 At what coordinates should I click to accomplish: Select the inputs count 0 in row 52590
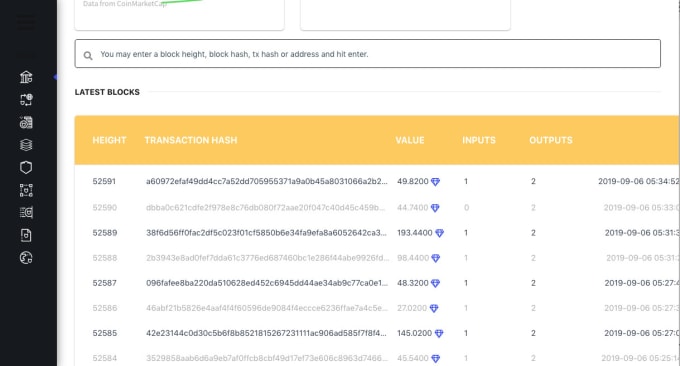pyautogui.click(x=466, y=208)
